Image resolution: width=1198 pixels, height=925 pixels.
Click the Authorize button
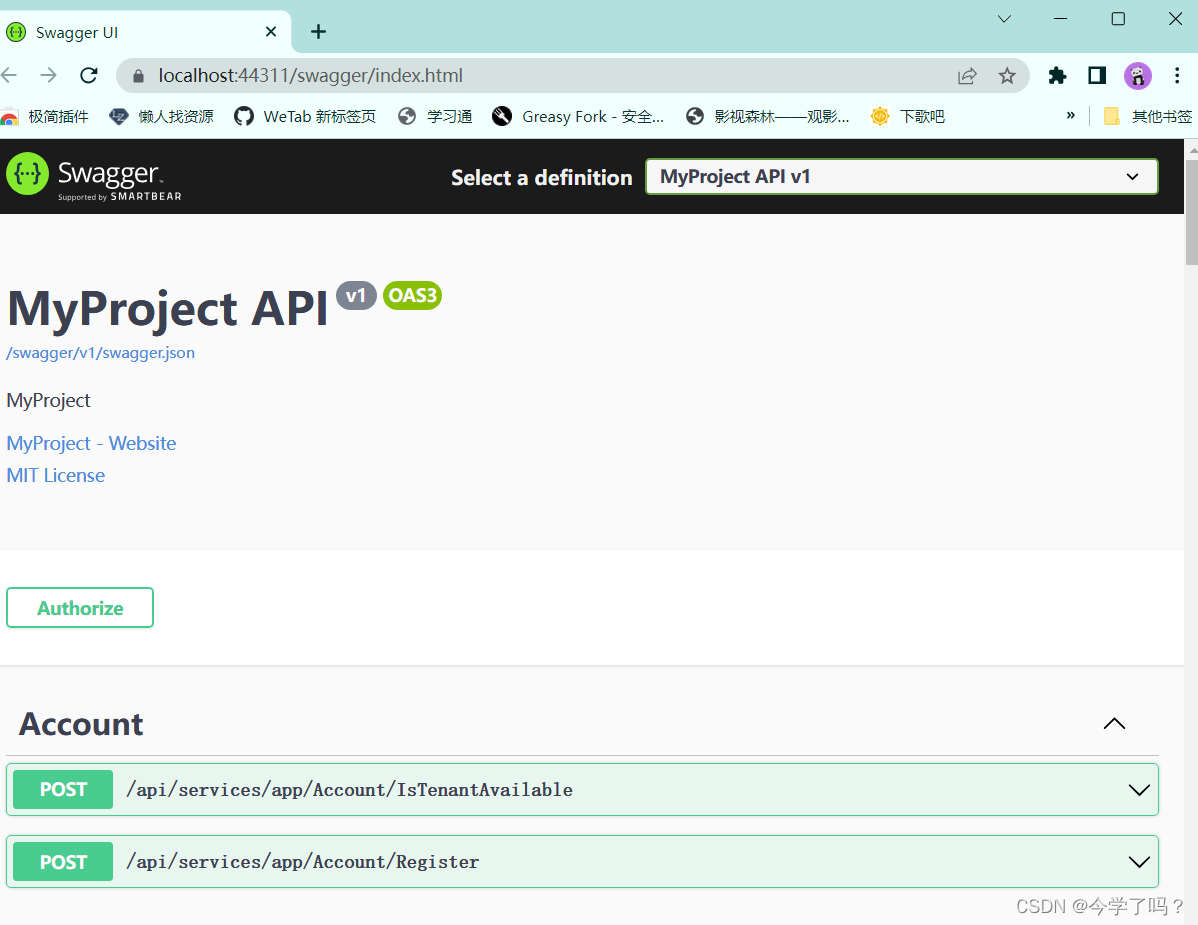(79, 607)
